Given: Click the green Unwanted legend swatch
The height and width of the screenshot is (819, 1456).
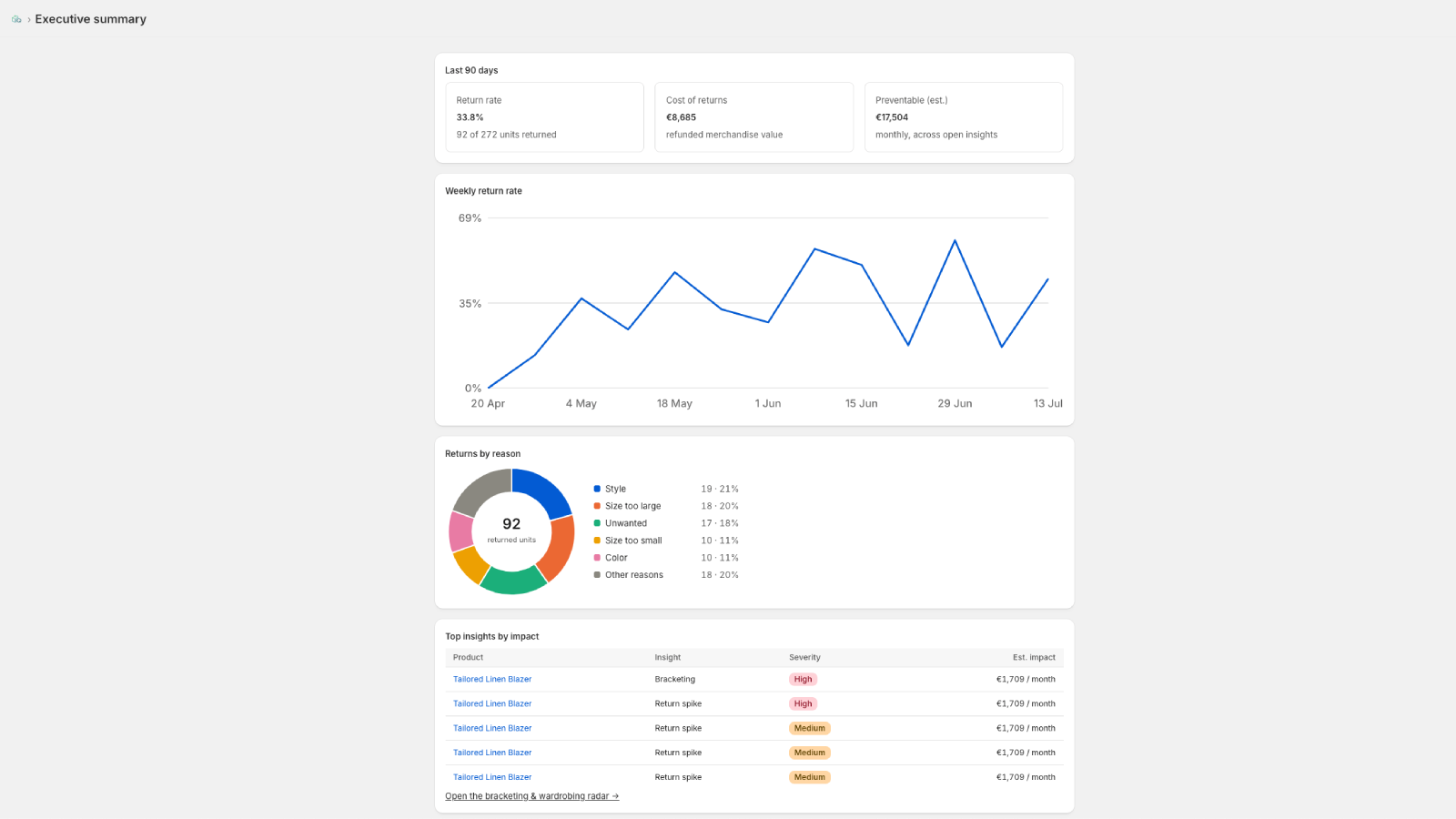Looking at the screenshot, I should click(x=597, y=523).
